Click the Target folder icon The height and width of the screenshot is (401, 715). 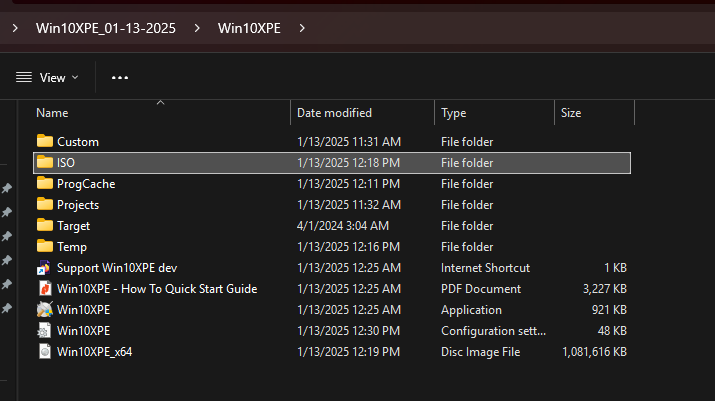click(x=44, y=226)
